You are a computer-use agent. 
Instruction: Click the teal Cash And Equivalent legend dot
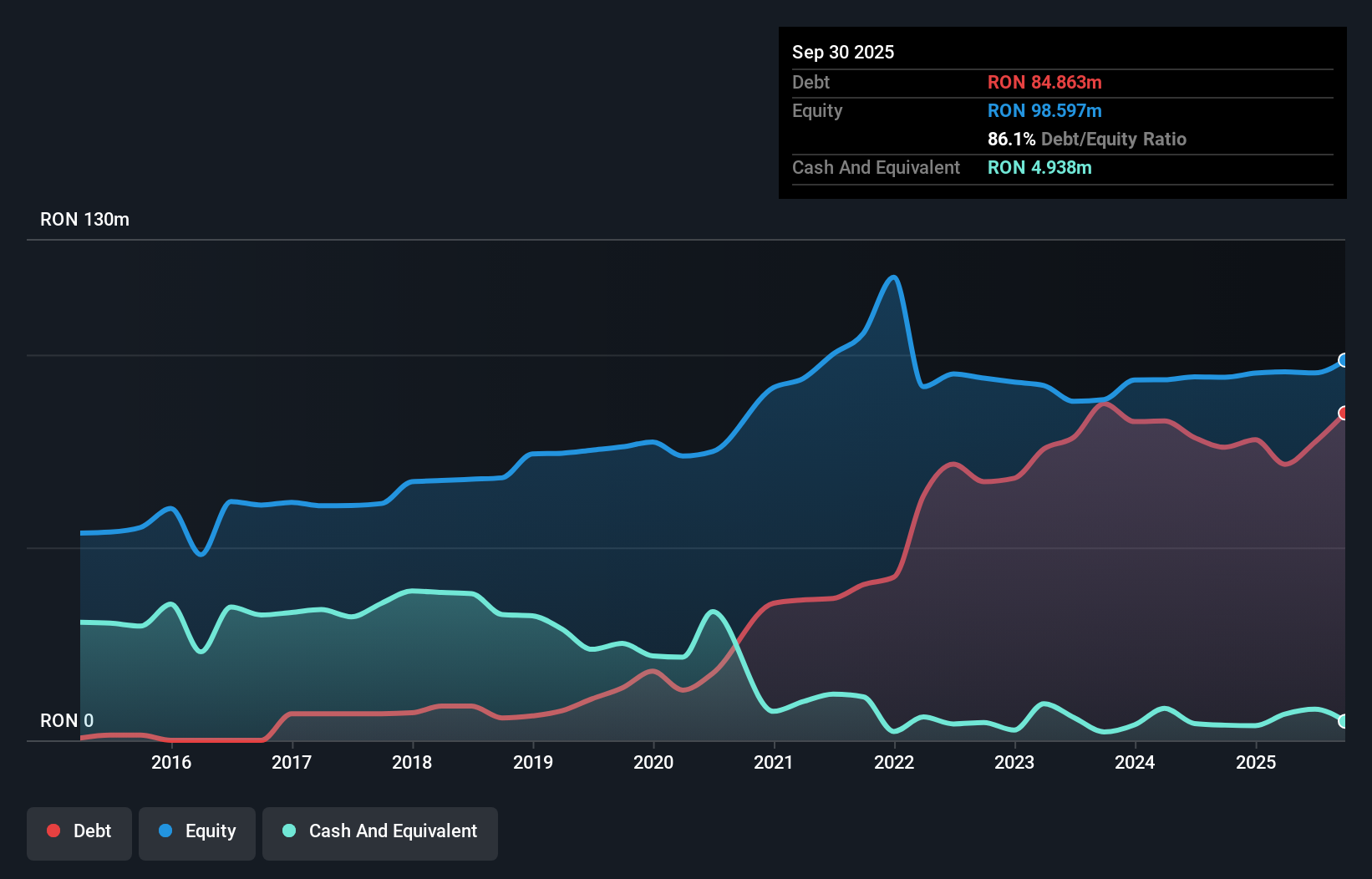[289, 831]
